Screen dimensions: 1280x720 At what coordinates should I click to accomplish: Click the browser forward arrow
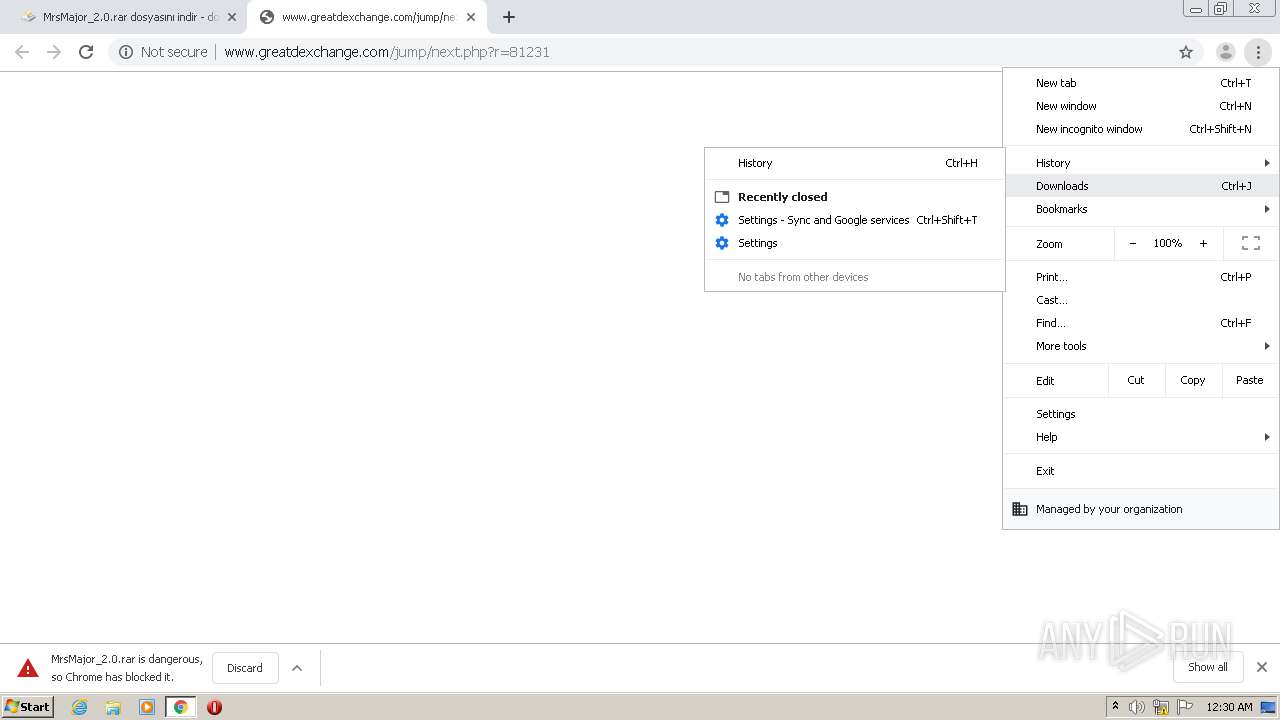coord(54,52)
